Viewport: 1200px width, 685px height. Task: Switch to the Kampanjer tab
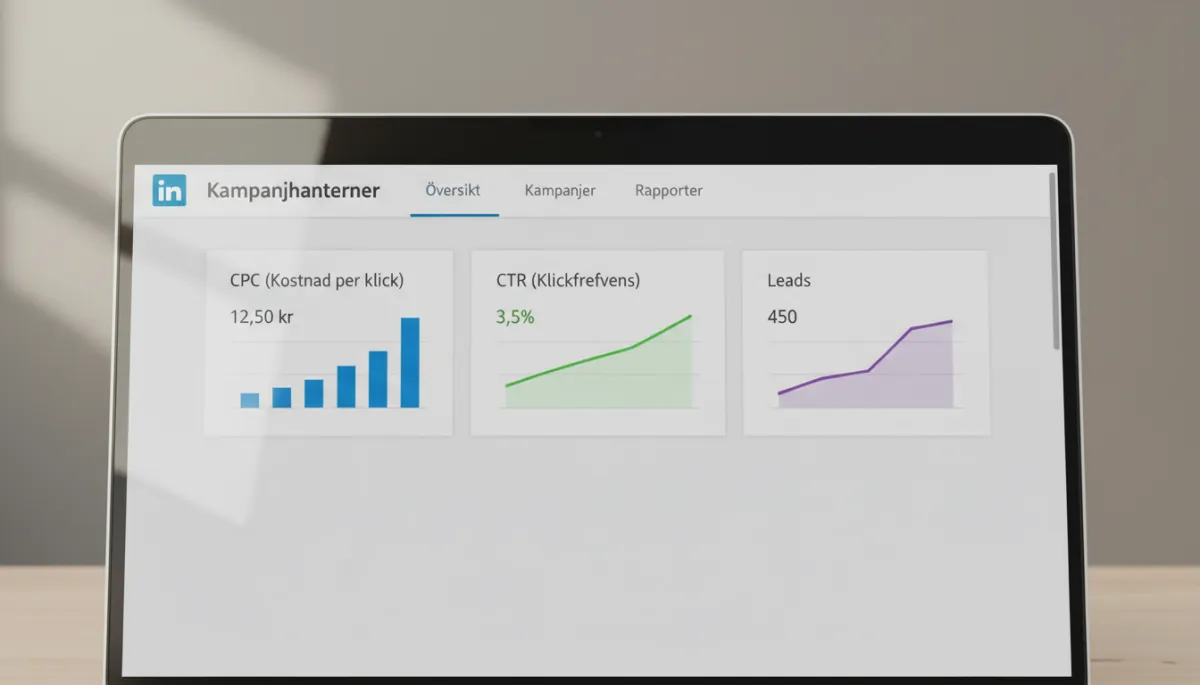(560, 190)
